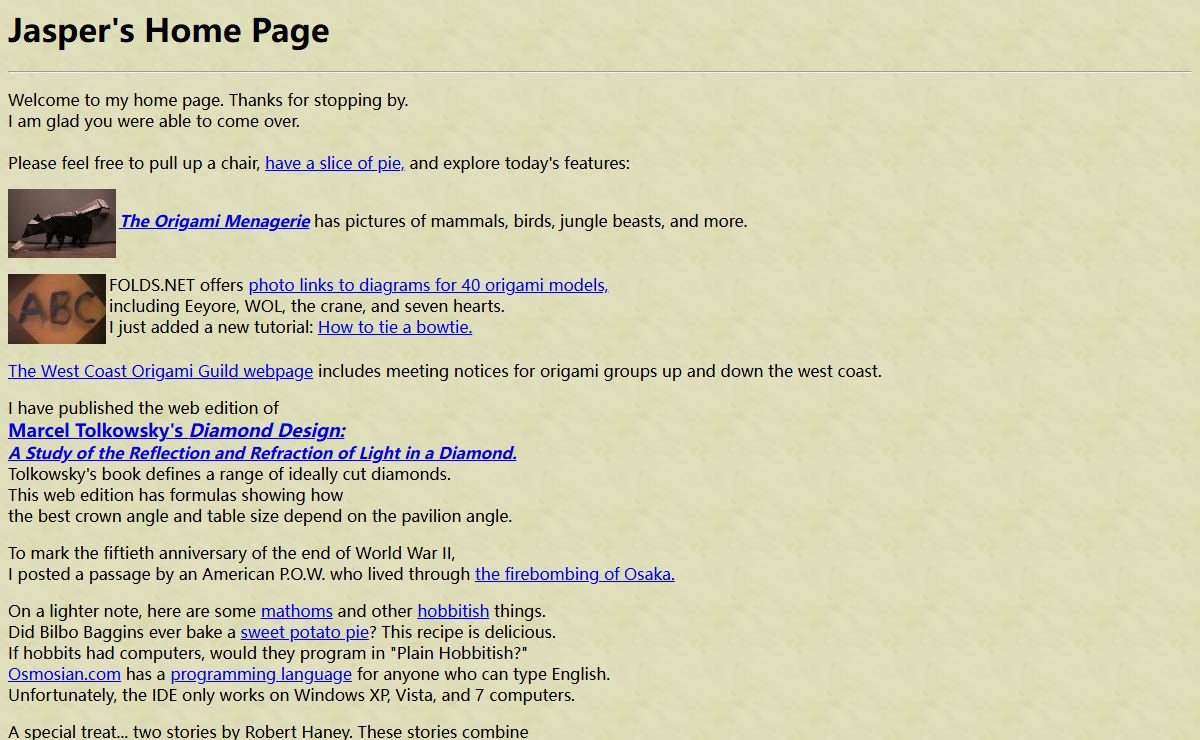Screen dimensions: 1200x740
Task: Click the ABC origami letters thumbnail
Action: (57, 309)
